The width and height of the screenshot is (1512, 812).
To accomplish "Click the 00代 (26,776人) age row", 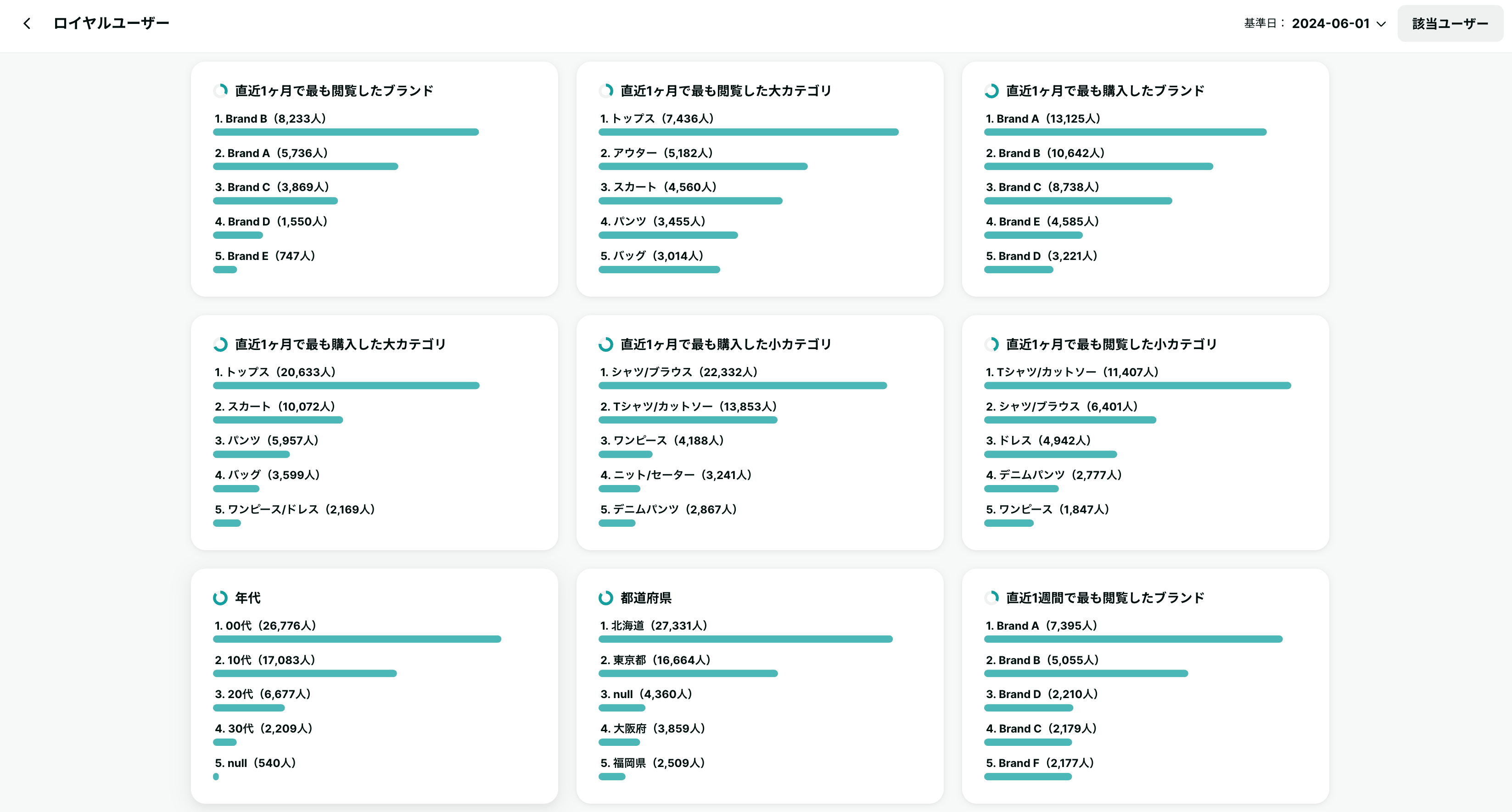I will click(265, 625).
